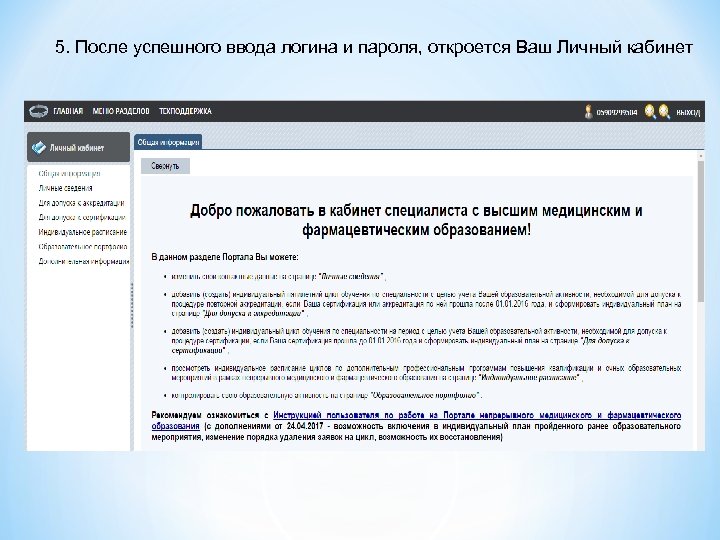Open Образовательное портфолио sidebar item

click(83, 247)
